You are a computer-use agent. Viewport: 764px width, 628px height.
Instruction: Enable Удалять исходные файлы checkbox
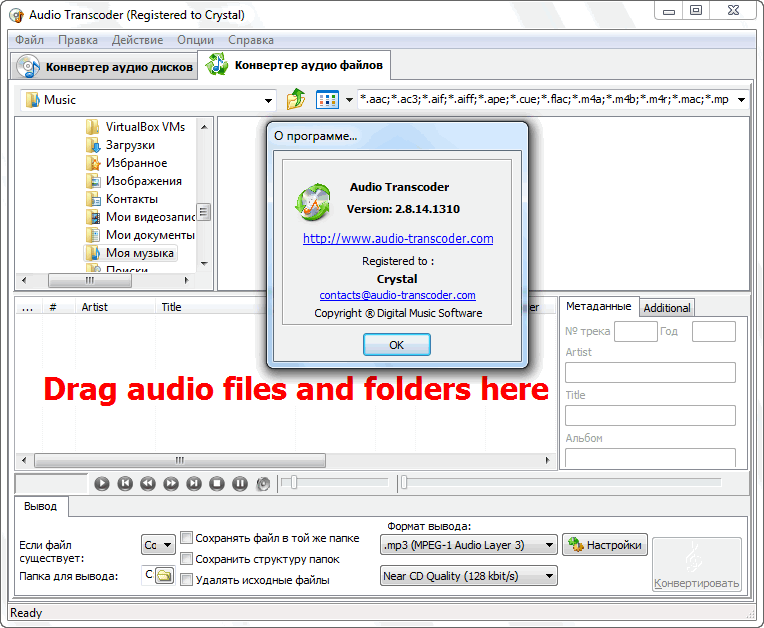186,579
